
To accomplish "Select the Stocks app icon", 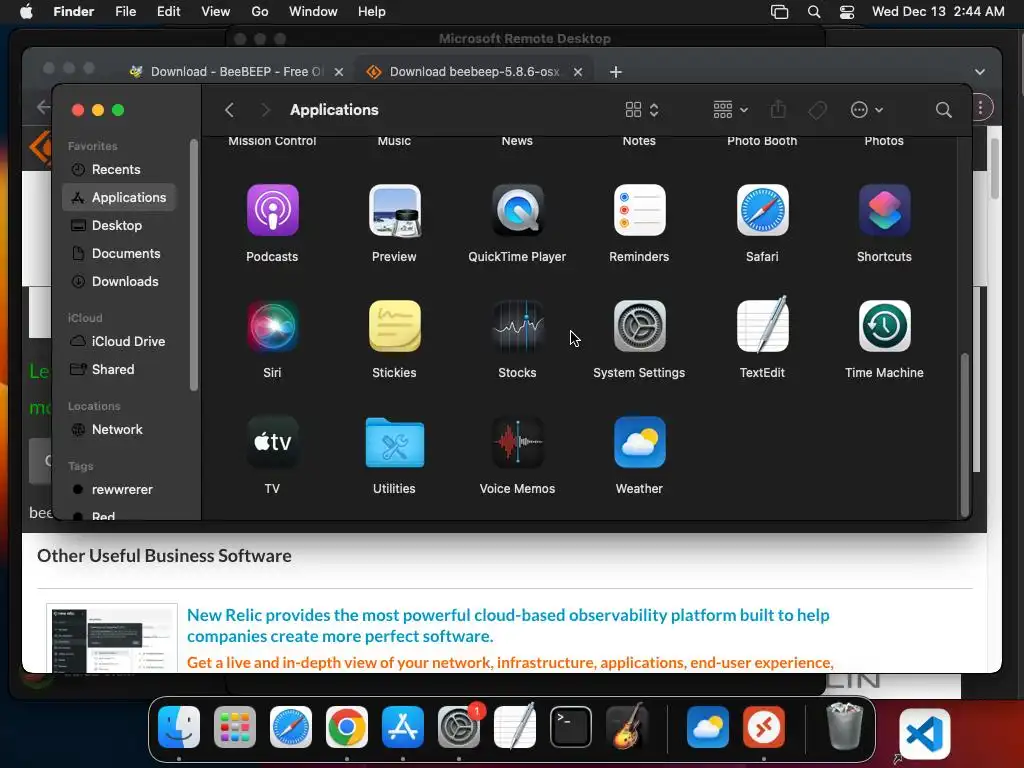I will 517,326.
